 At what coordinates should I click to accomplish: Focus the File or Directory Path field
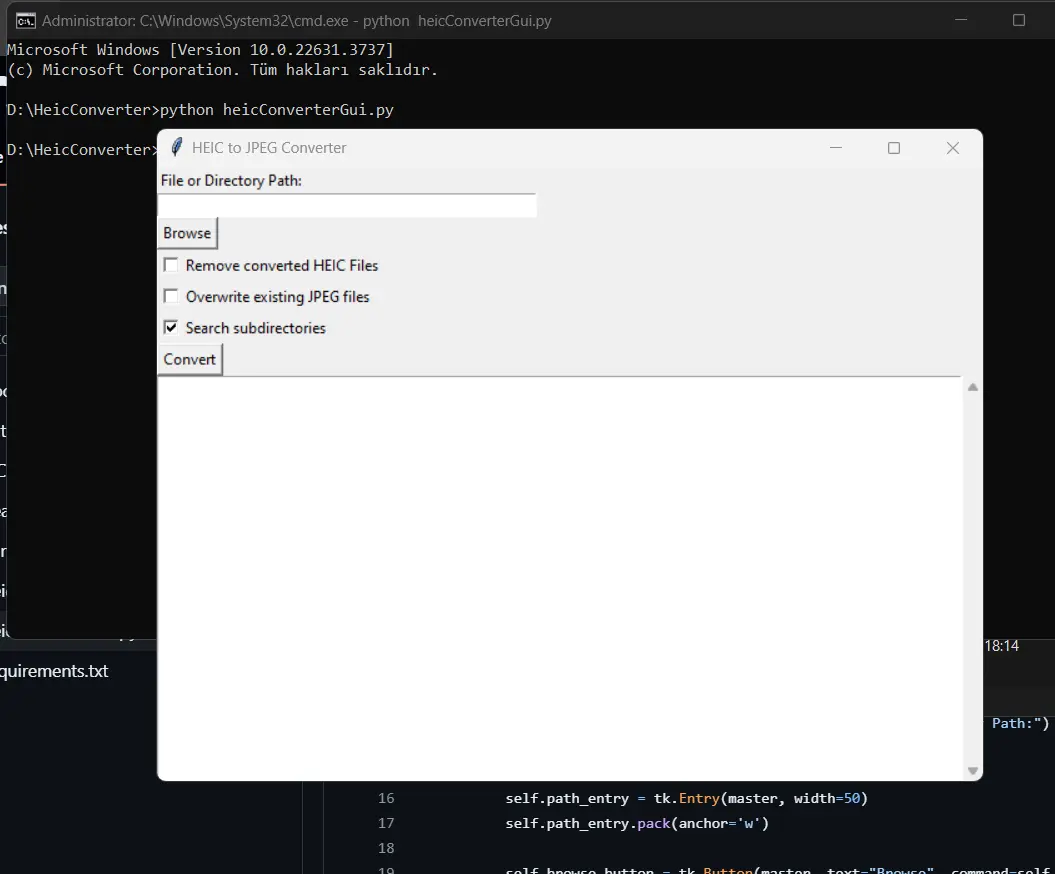(347, 205)
